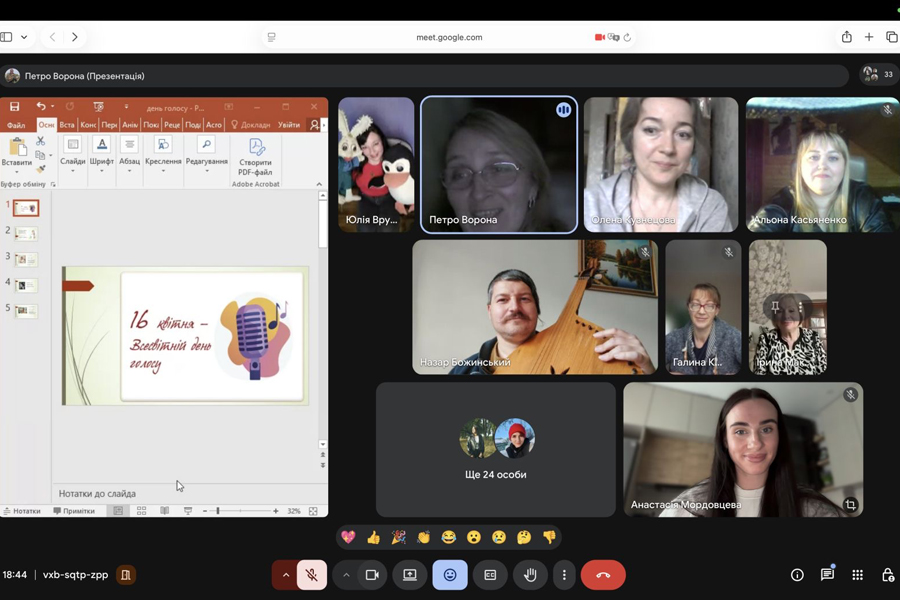Raise hand with the hand button

(530, 575)
